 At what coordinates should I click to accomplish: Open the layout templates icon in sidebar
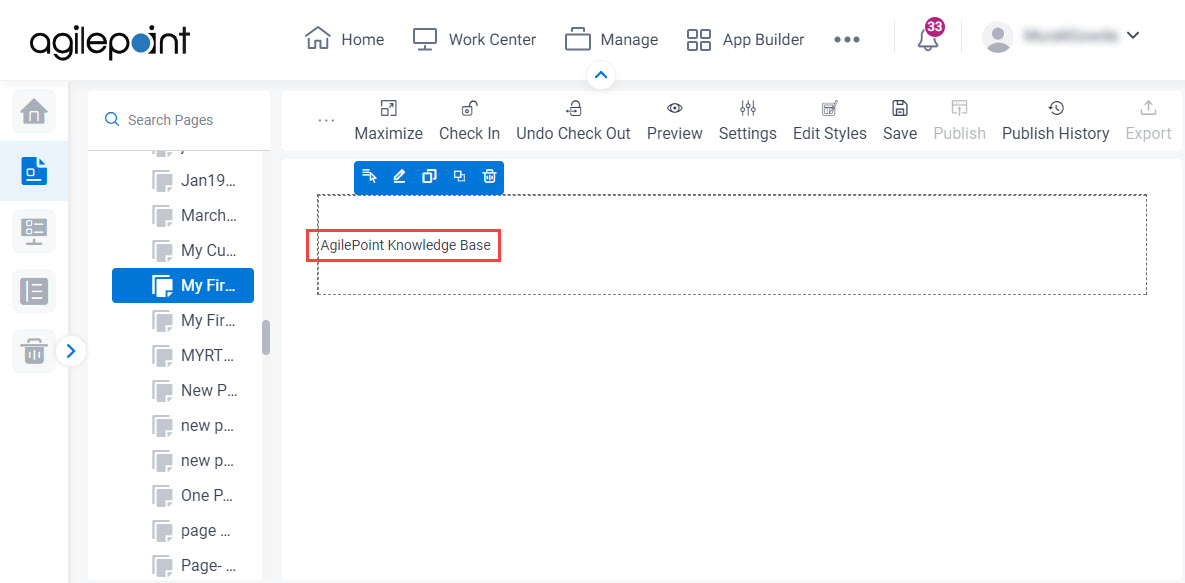pyautogui.click(x=34, y=231)
